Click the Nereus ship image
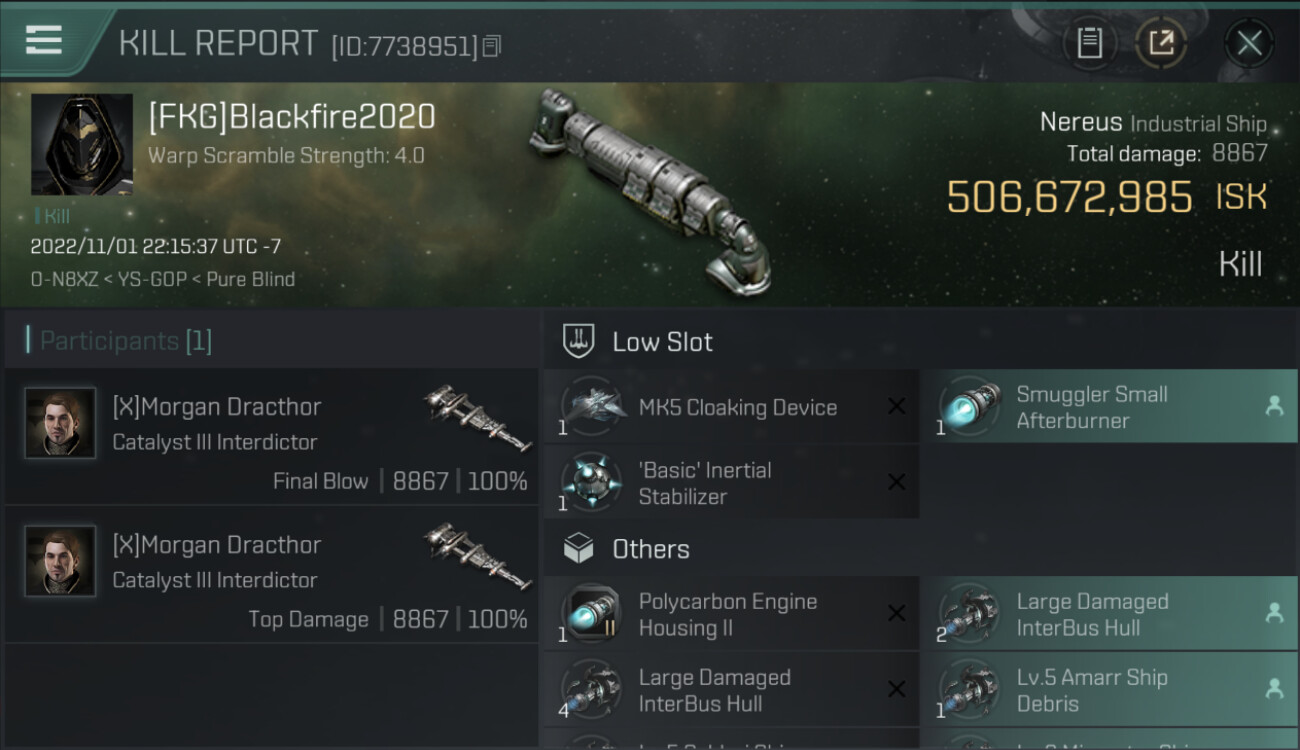Viewport: 1300px width, 750px height. [651, 190]
